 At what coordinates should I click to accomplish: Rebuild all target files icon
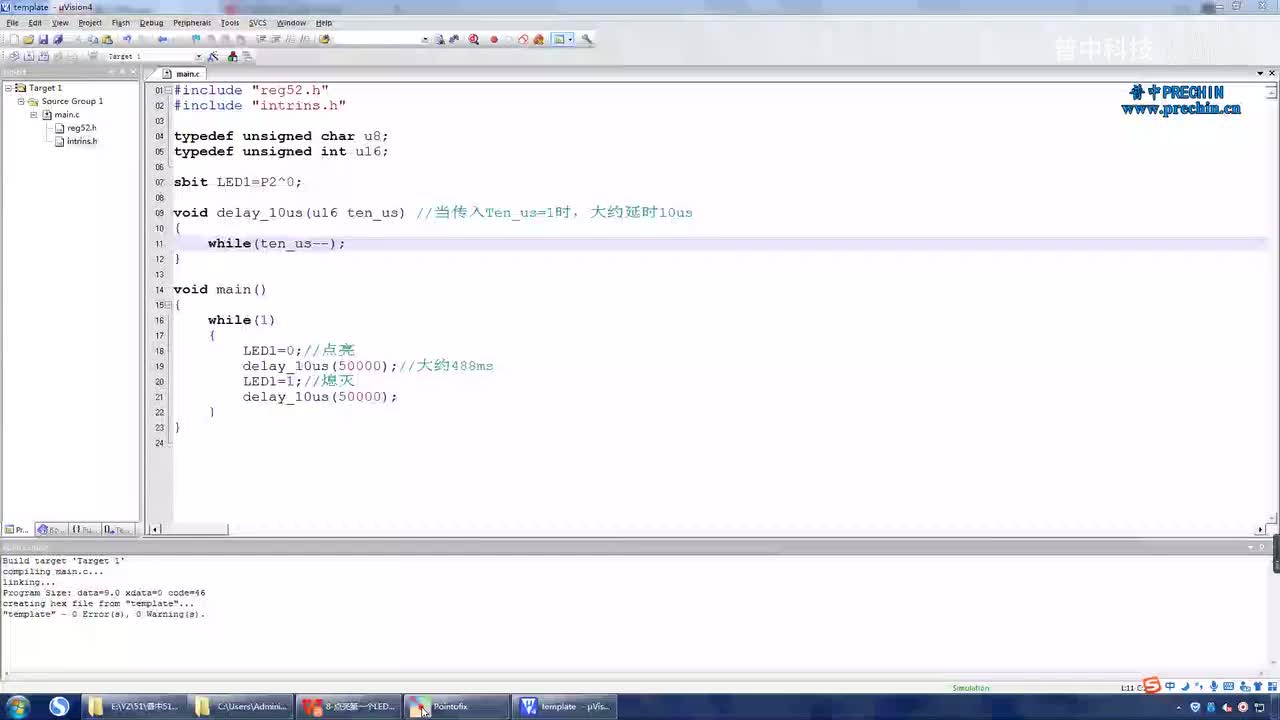[44, 56]
